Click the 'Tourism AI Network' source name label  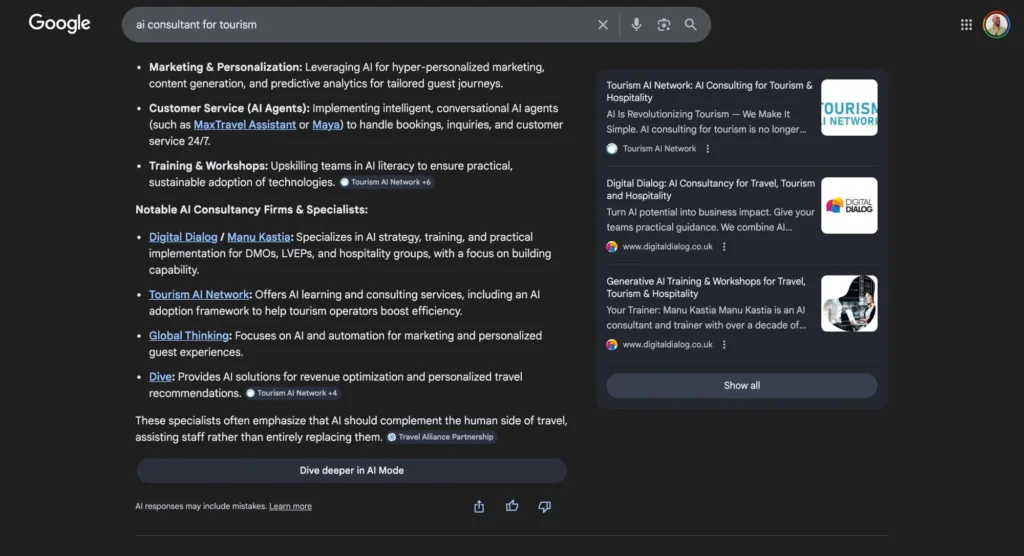pos(659,148)
